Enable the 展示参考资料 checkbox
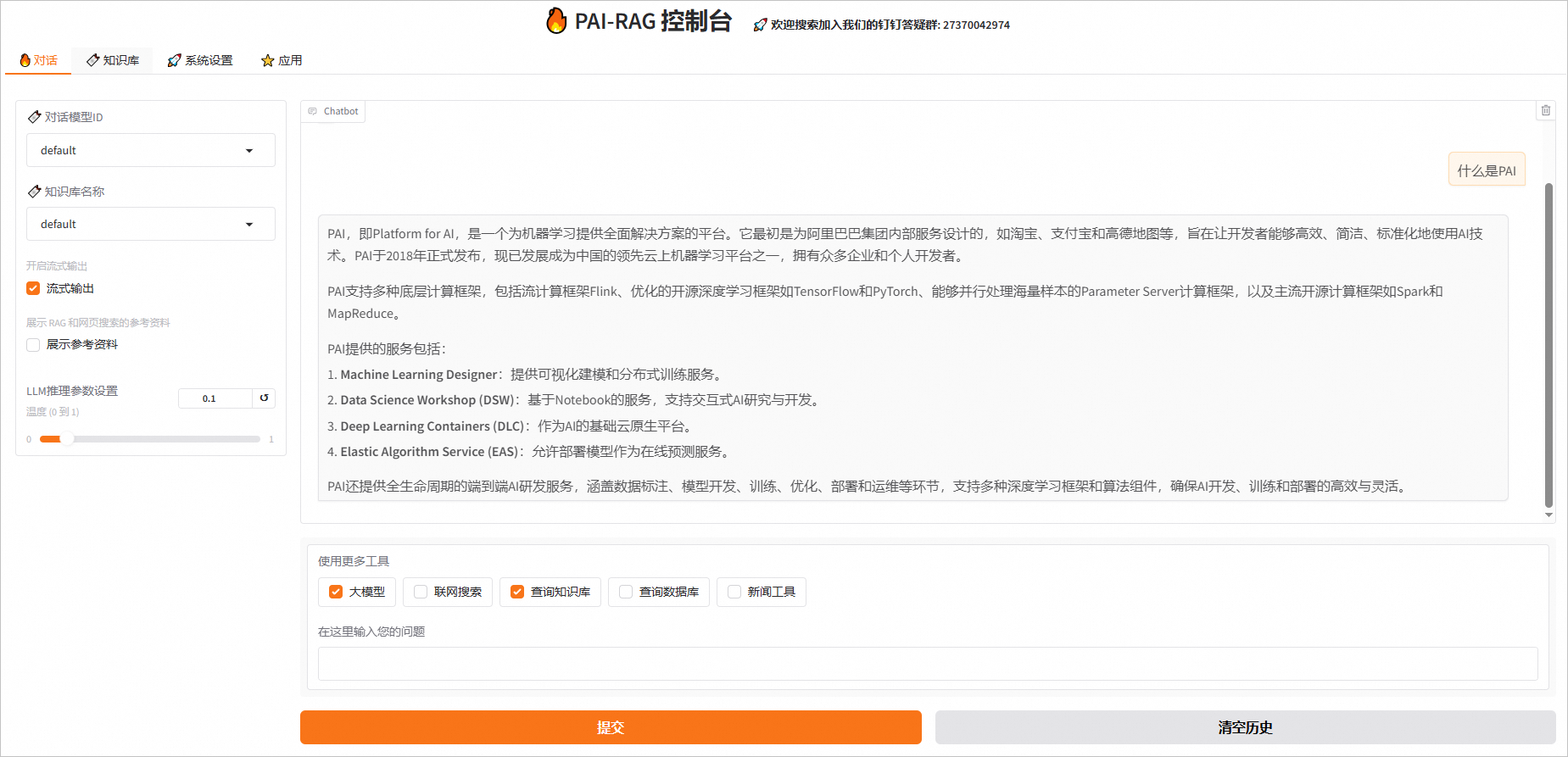The image size is (1568, 757). [x=33, y=344]
